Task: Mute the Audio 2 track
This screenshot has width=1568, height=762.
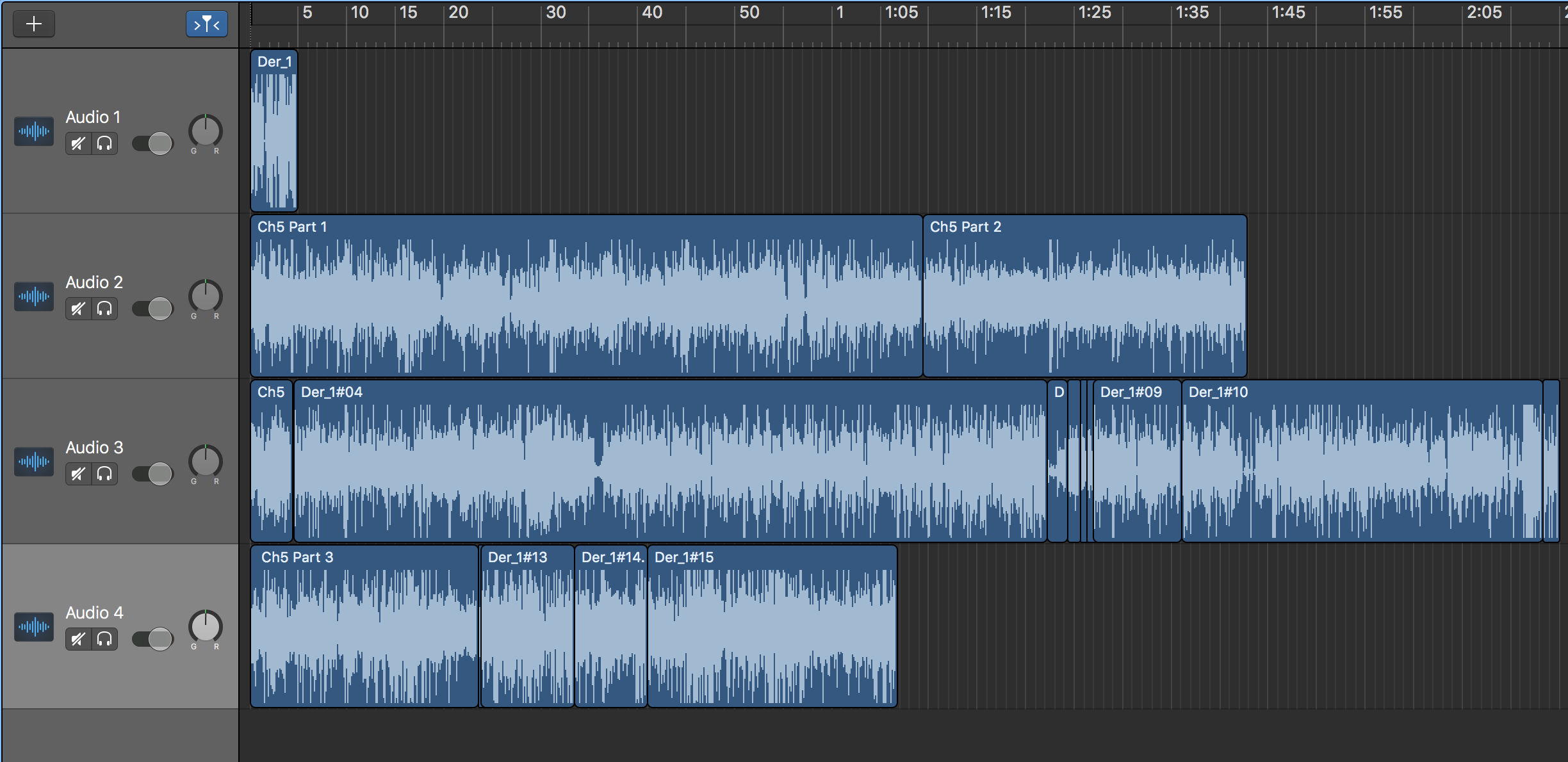Action: tap(78, 309)
